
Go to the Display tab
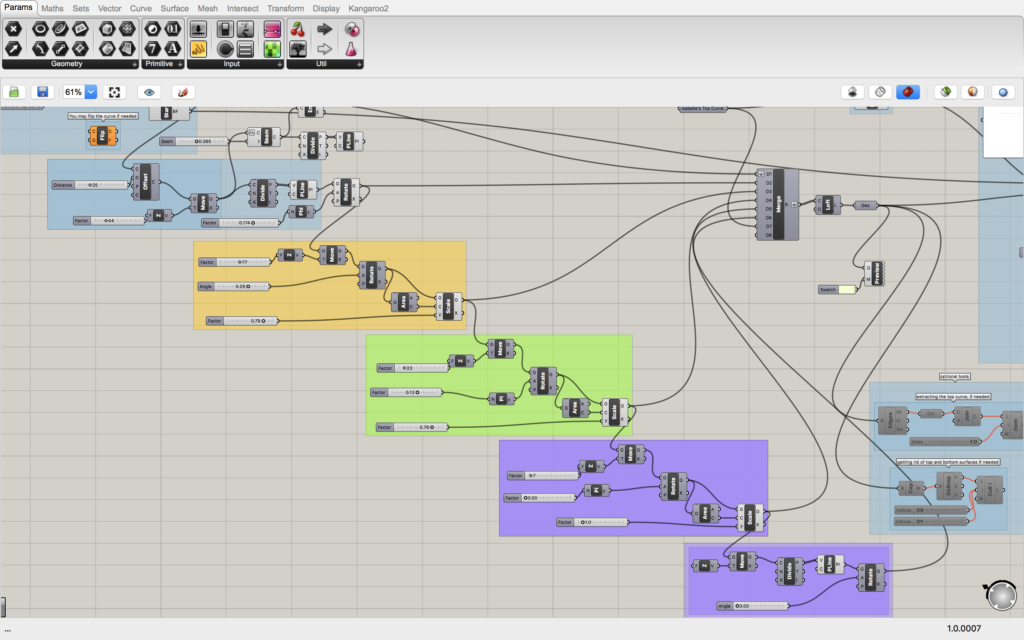326,8
